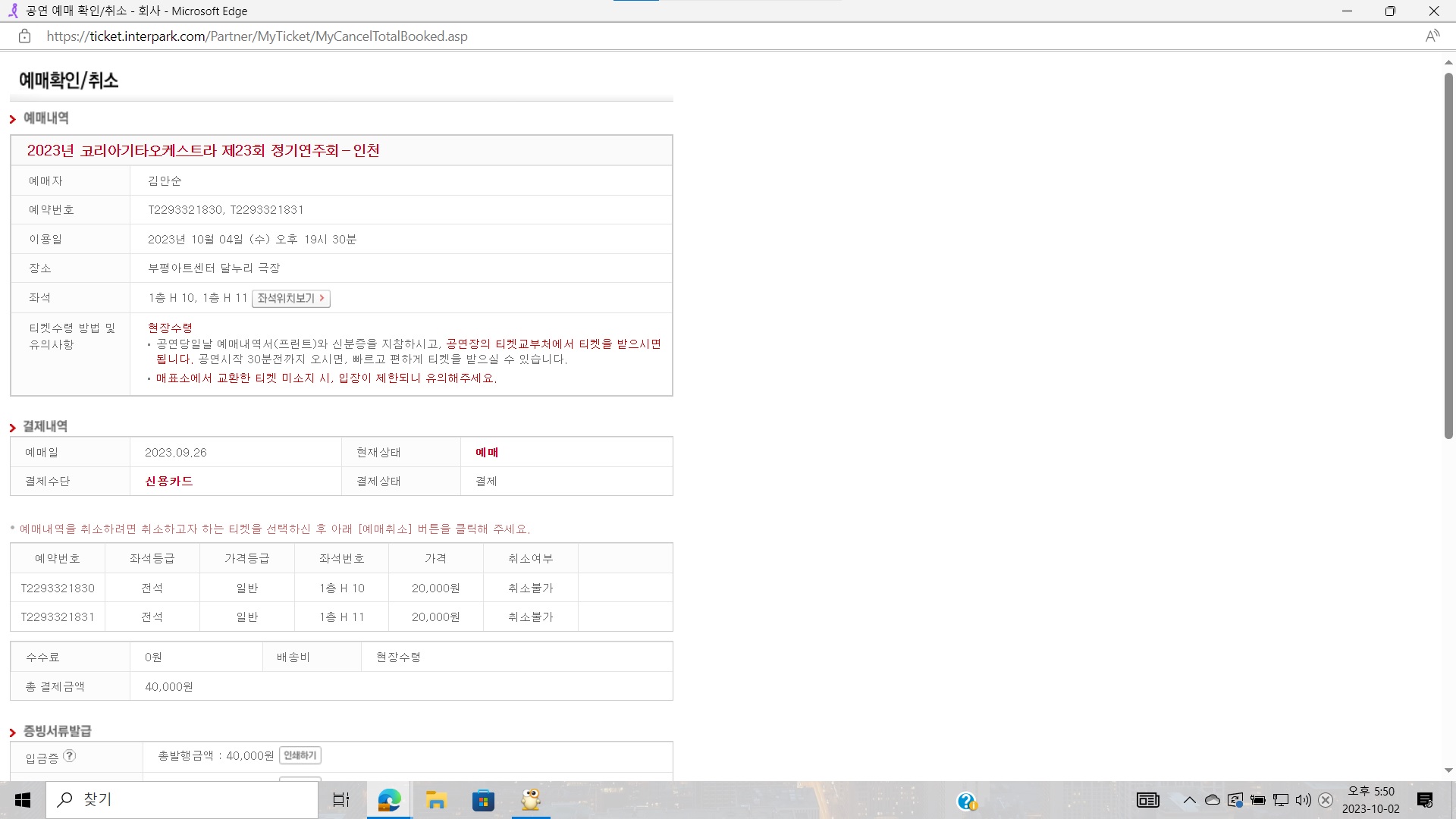Screen dimensions: 1456x819
Task: Click the site lock icon in address bar
Action: coord(24,36)
